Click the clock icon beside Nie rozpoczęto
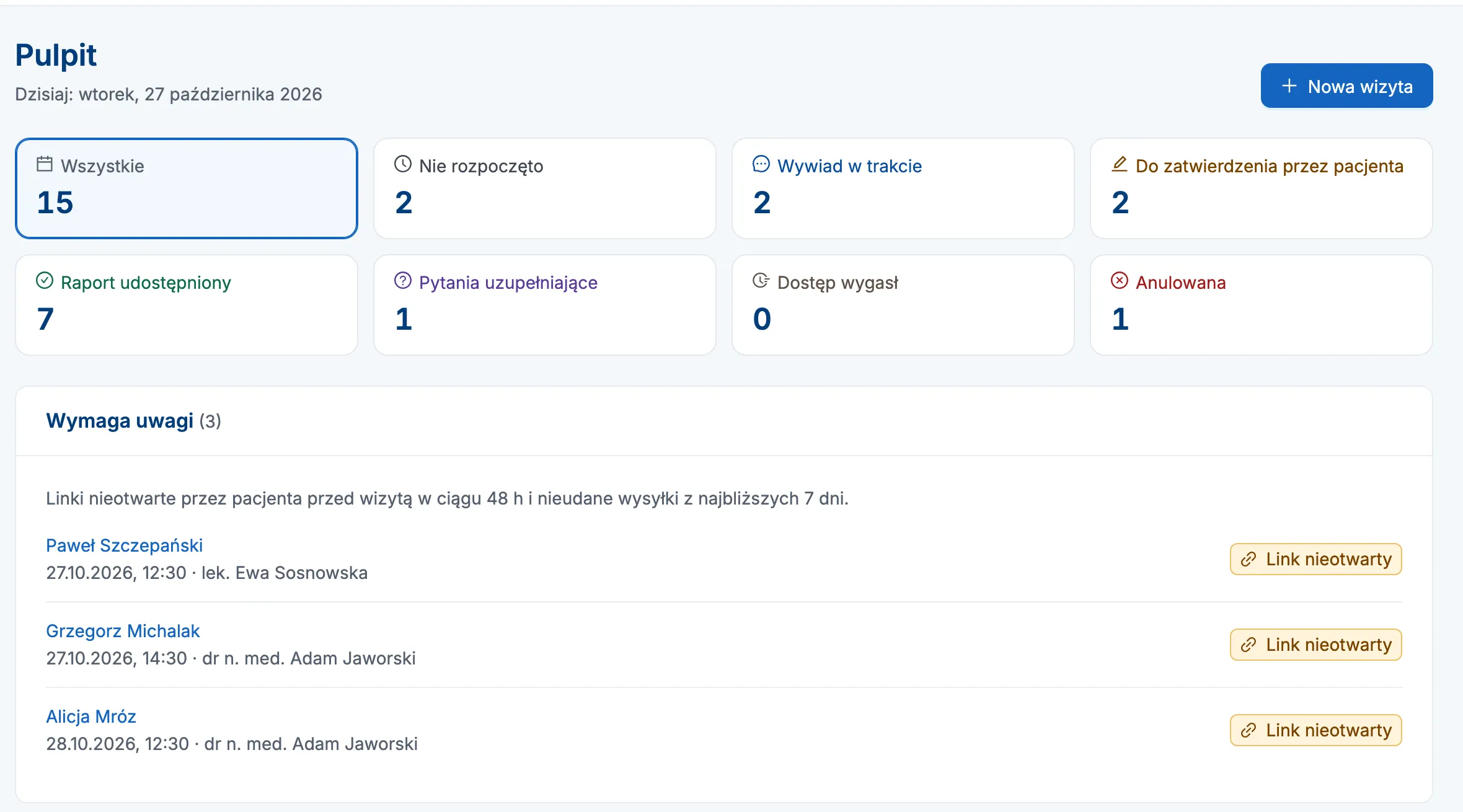 403,164
